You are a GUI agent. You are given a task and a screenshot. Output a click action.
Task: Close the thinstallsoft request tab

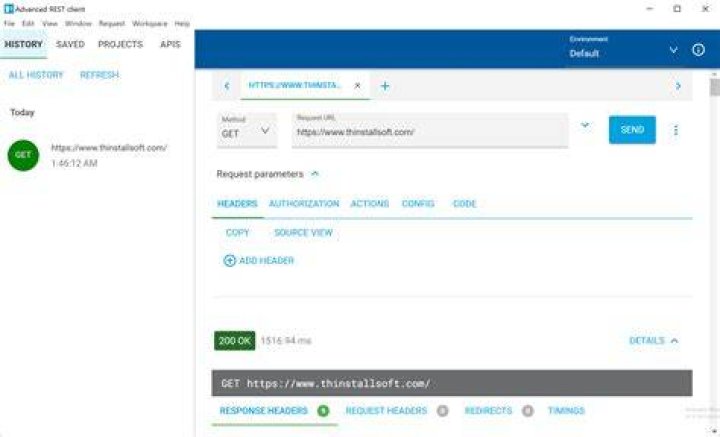coord(358,86)
